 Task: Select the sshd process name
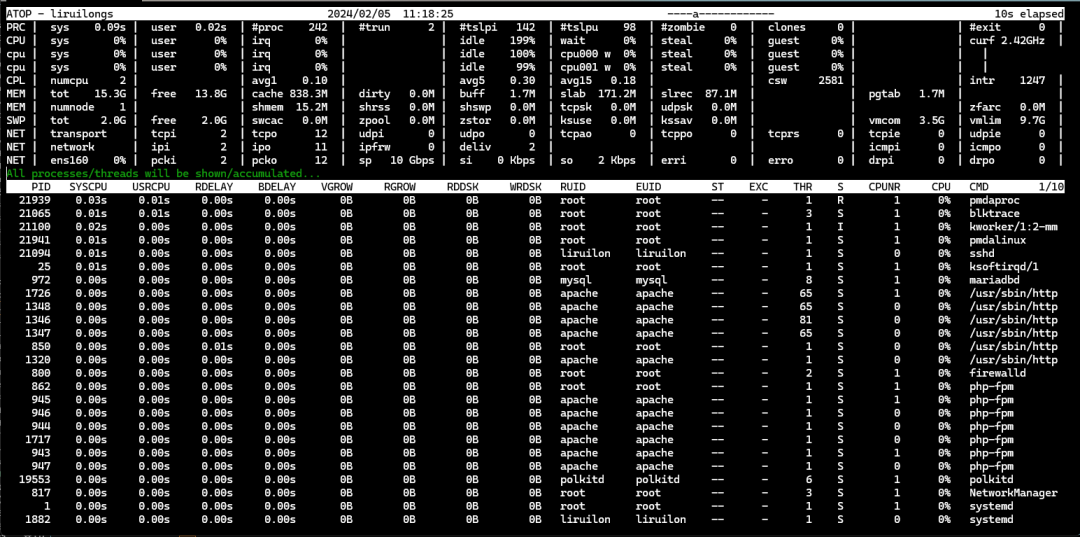pos(982,253)
